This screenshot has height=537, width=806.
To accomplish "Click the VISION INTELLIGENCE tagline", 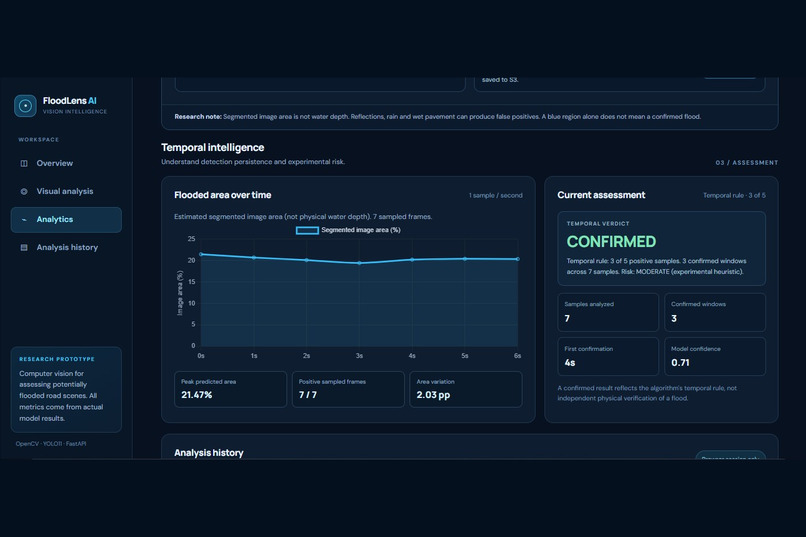I will (x=75, y=112).
